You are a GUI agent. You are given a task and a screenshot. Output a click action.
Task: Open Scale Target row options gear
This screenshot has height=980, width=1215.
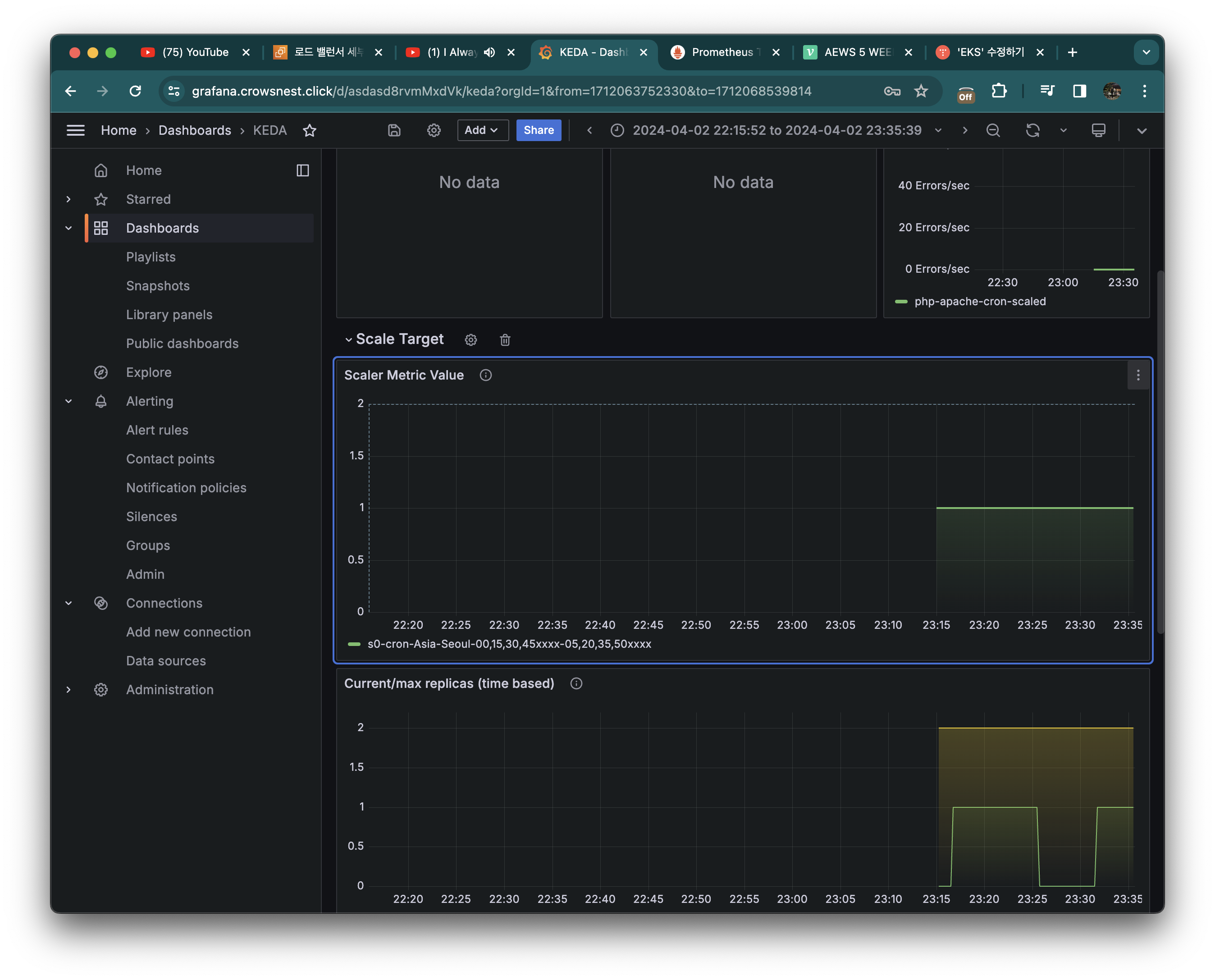coord(470,340)
